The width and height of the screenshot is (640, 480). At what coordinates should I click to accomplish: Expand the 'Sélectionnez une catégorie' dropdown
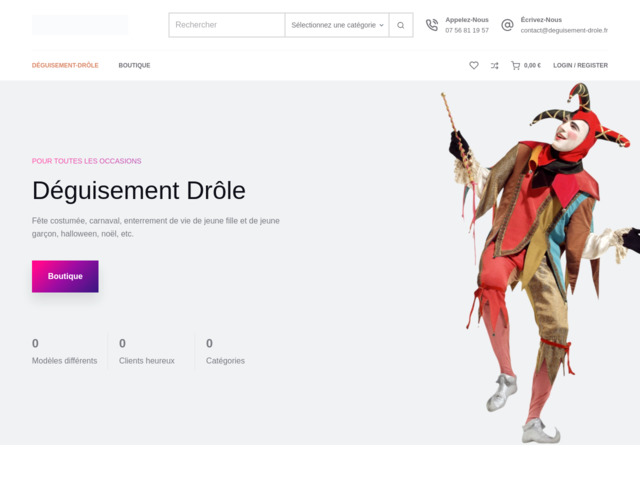(336, 25)
